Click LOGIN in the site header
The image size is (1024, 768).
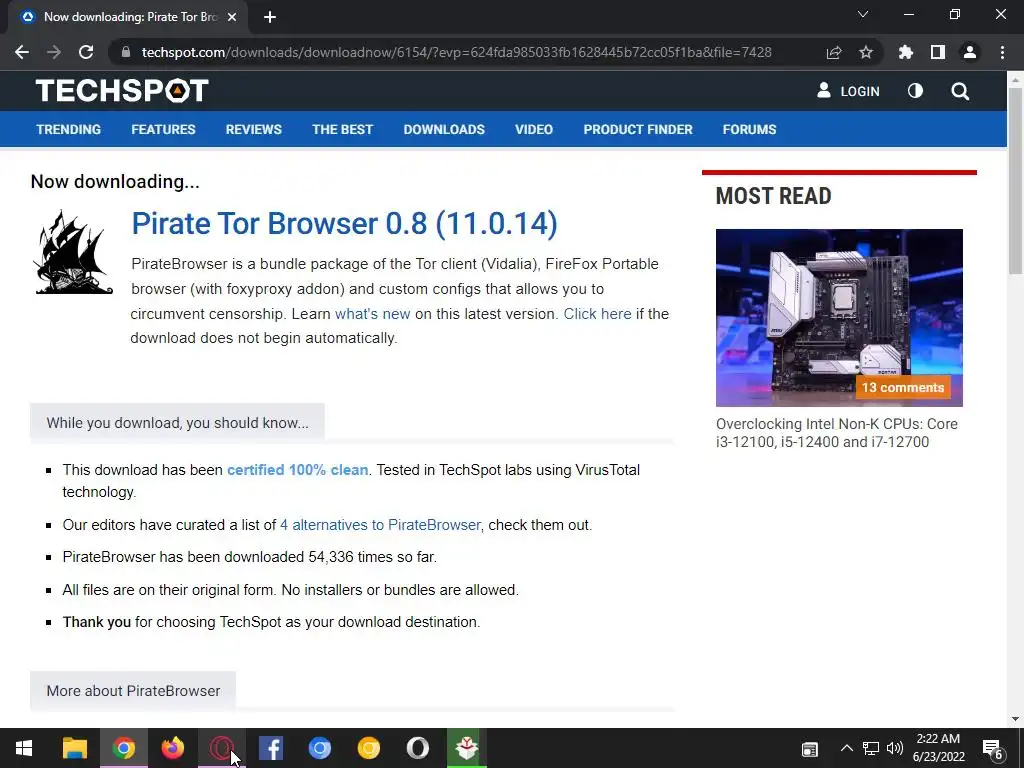[x=848, y=91]
